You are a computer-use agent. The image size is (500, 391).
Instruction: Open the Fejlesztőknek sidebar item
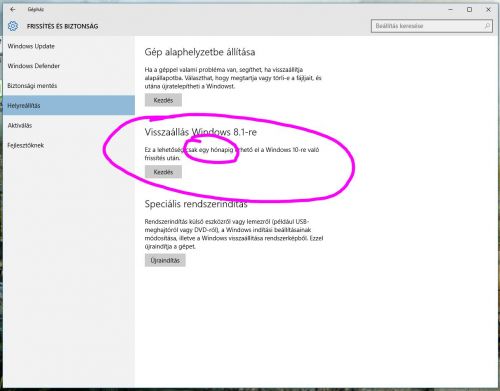tap(26, 145)
